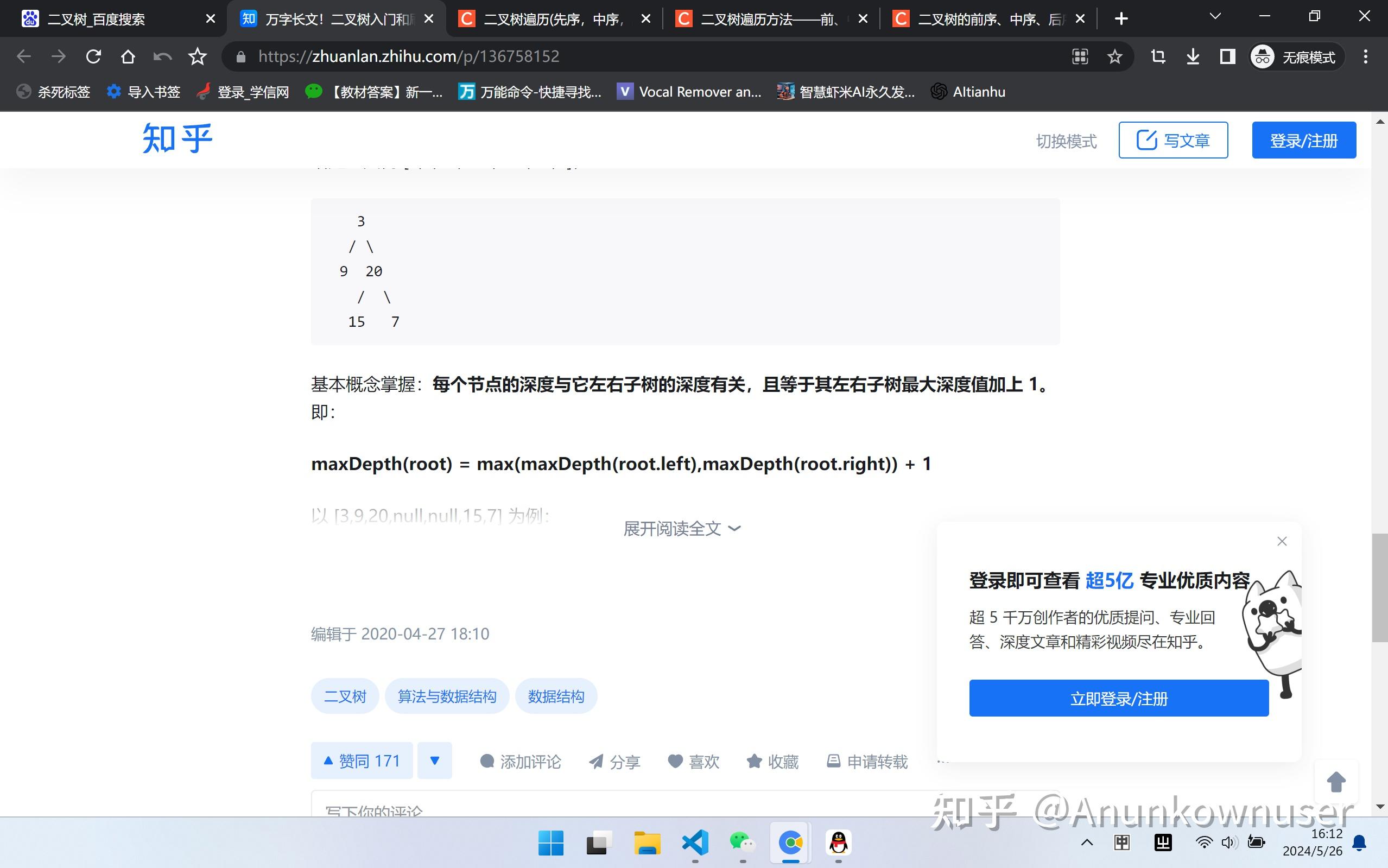The image size is (1388, 868).
Task: Toggle 收藏 star to save article
Action: (772, 761)
